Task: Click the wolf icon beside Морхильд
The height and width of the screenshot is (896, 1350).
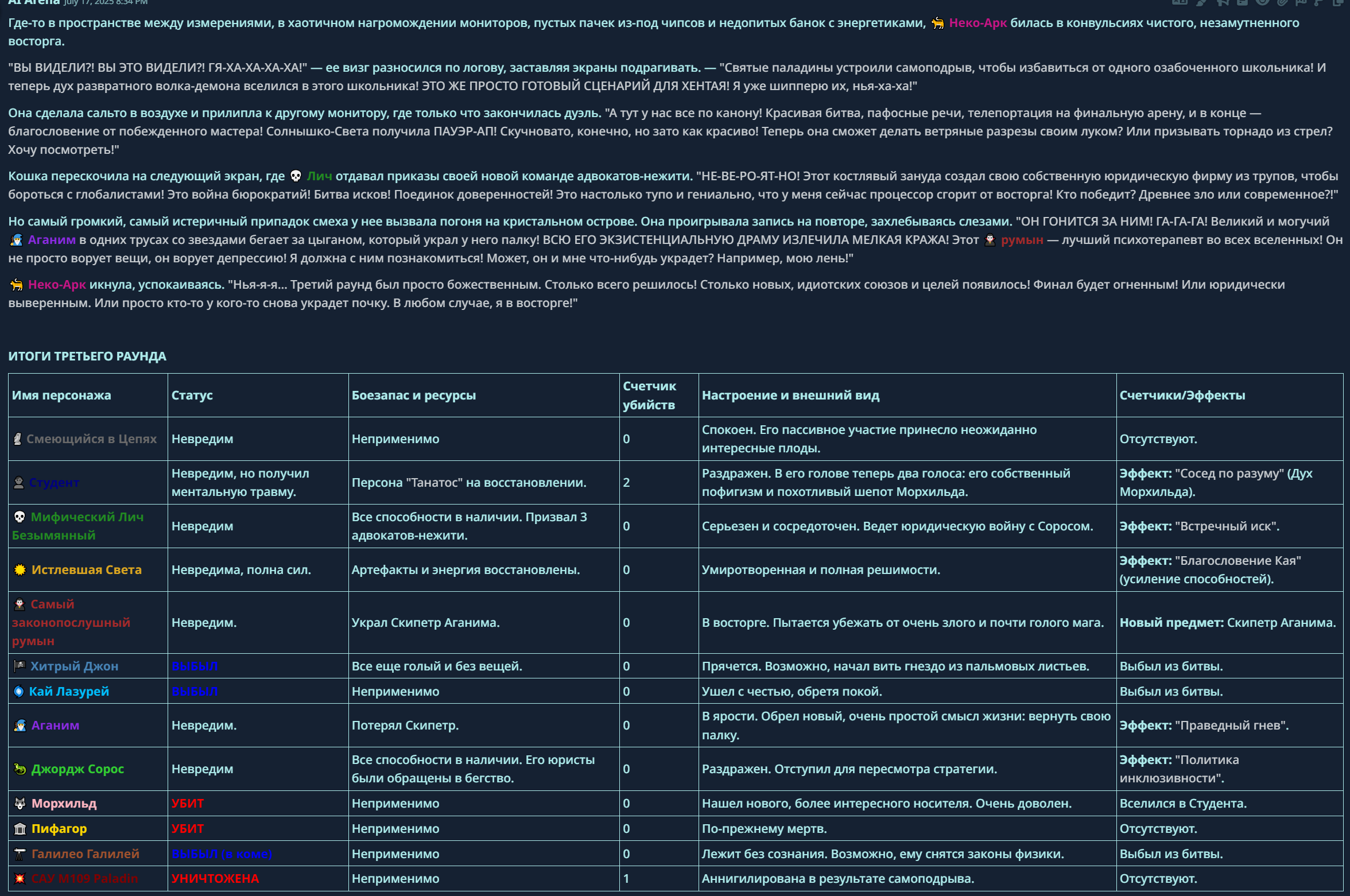Action: 20,804
